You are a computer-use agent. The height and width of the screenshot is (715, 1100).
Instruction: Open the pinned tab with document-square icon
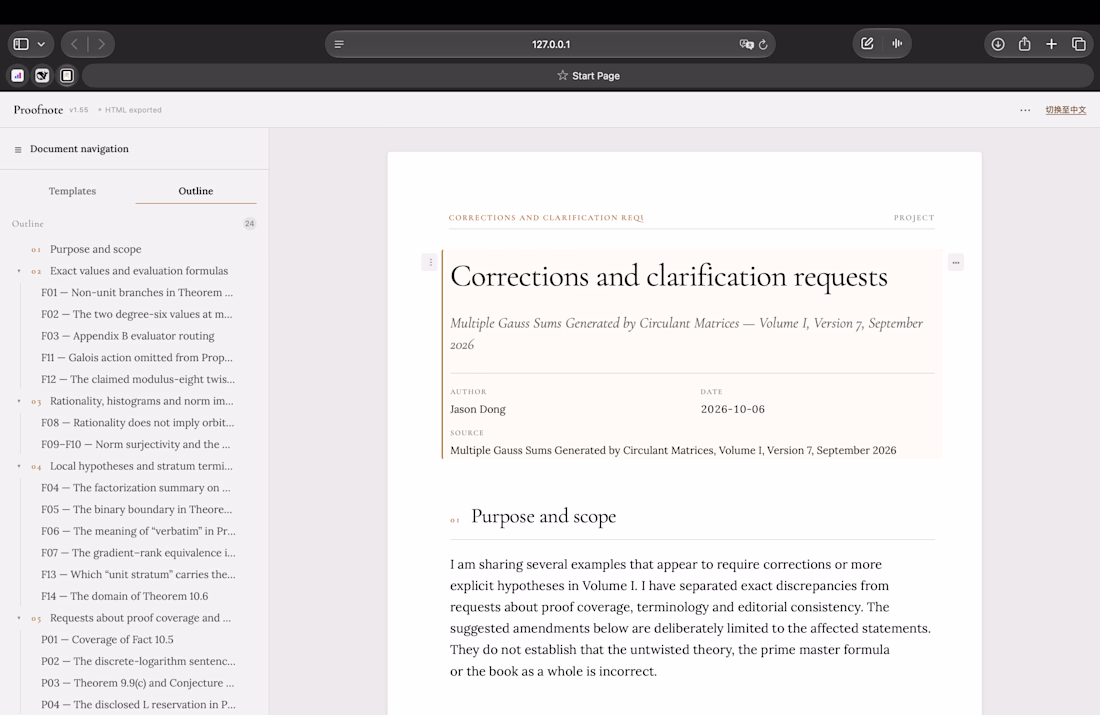pos(67,76)
